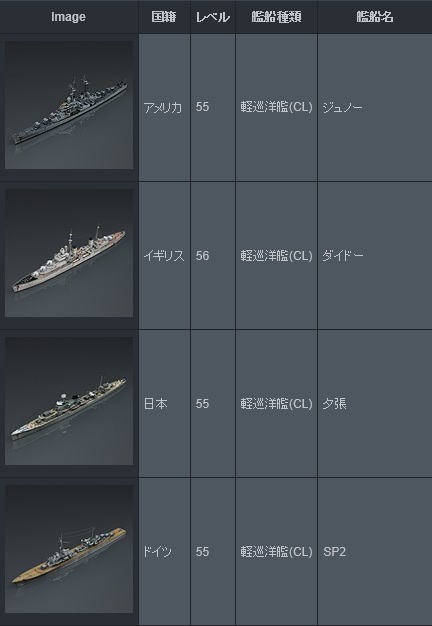Click the アメリカ nationality cell
The image size is (432, 626).
pyautogui.click(x=163, y=107)
